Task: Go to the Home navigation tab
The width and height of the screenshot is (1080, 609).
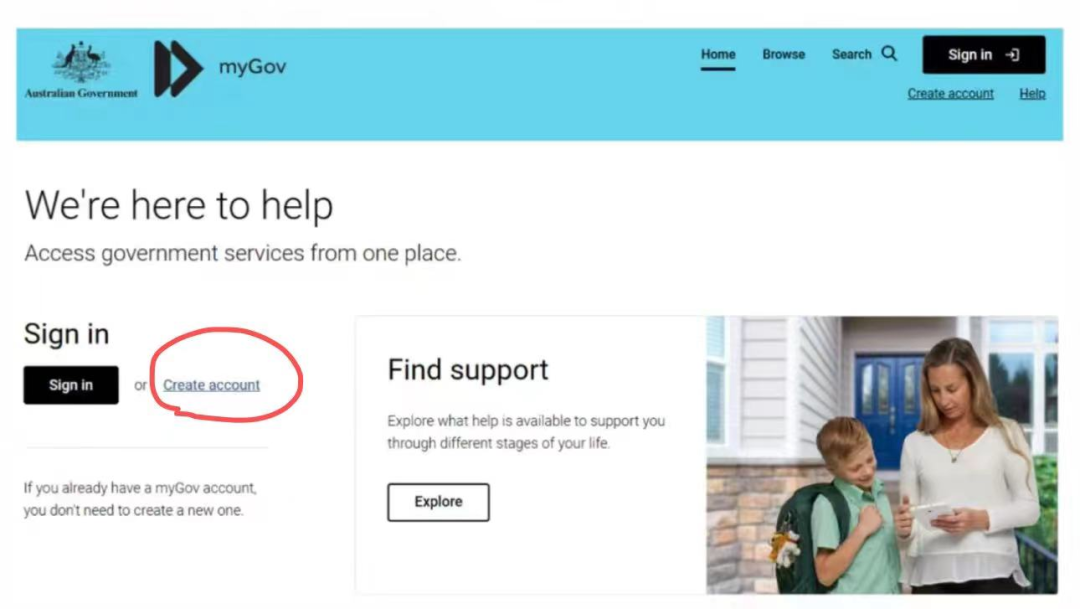Action: [718, 54]
